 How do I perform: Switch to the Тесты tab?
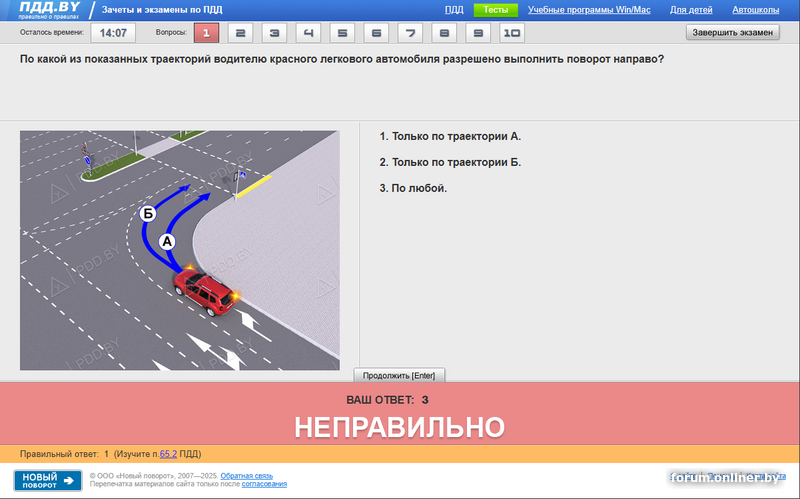(x=495, y=10)
